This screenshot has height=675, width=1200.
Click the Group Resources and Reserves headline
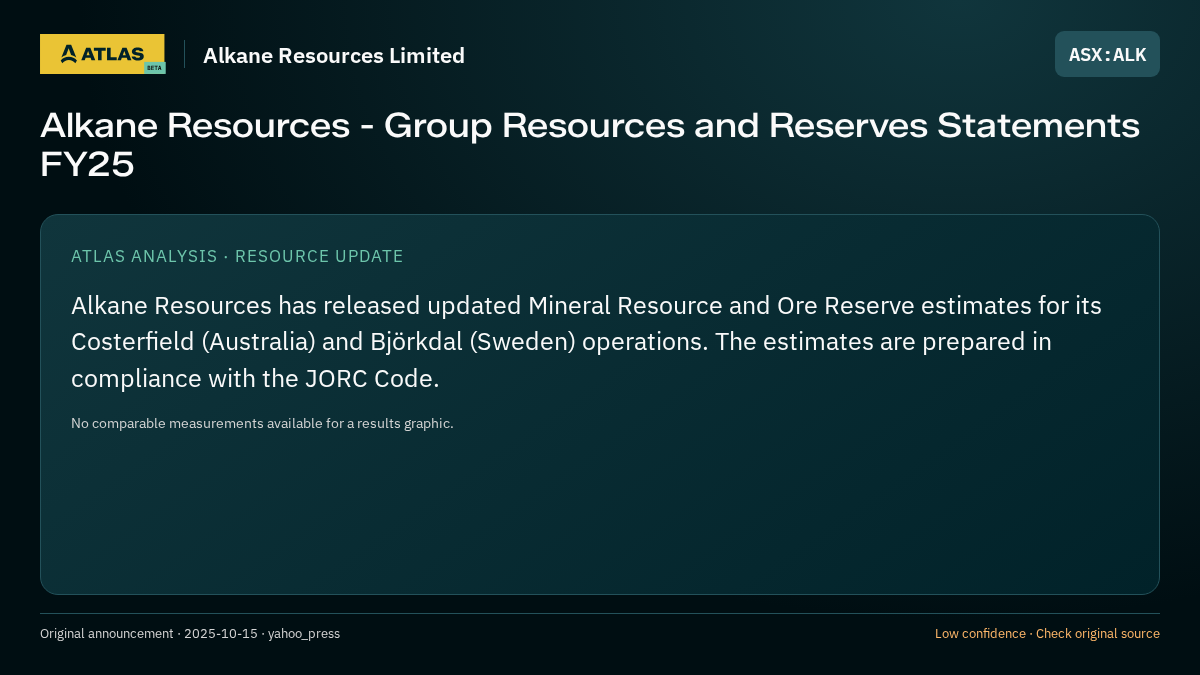click(x=590, y=144)
